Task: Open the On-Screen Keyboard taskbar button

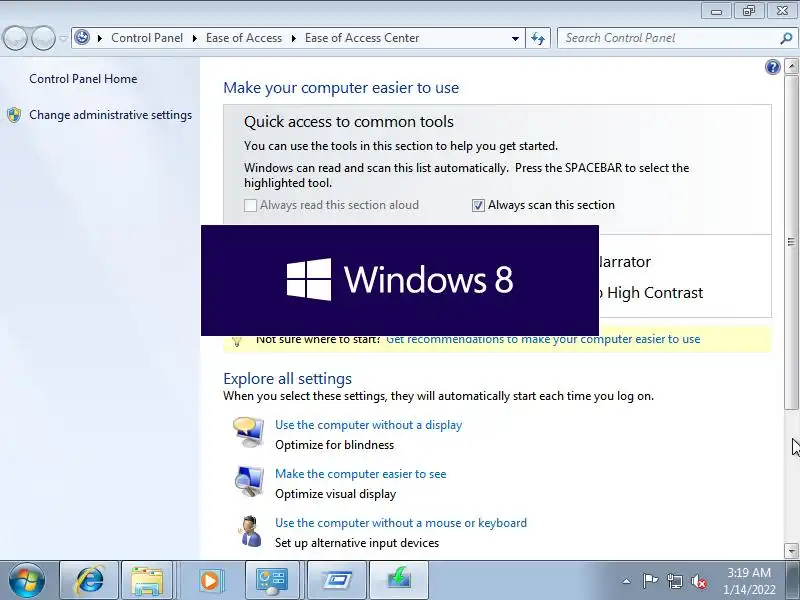Action: 337,580
